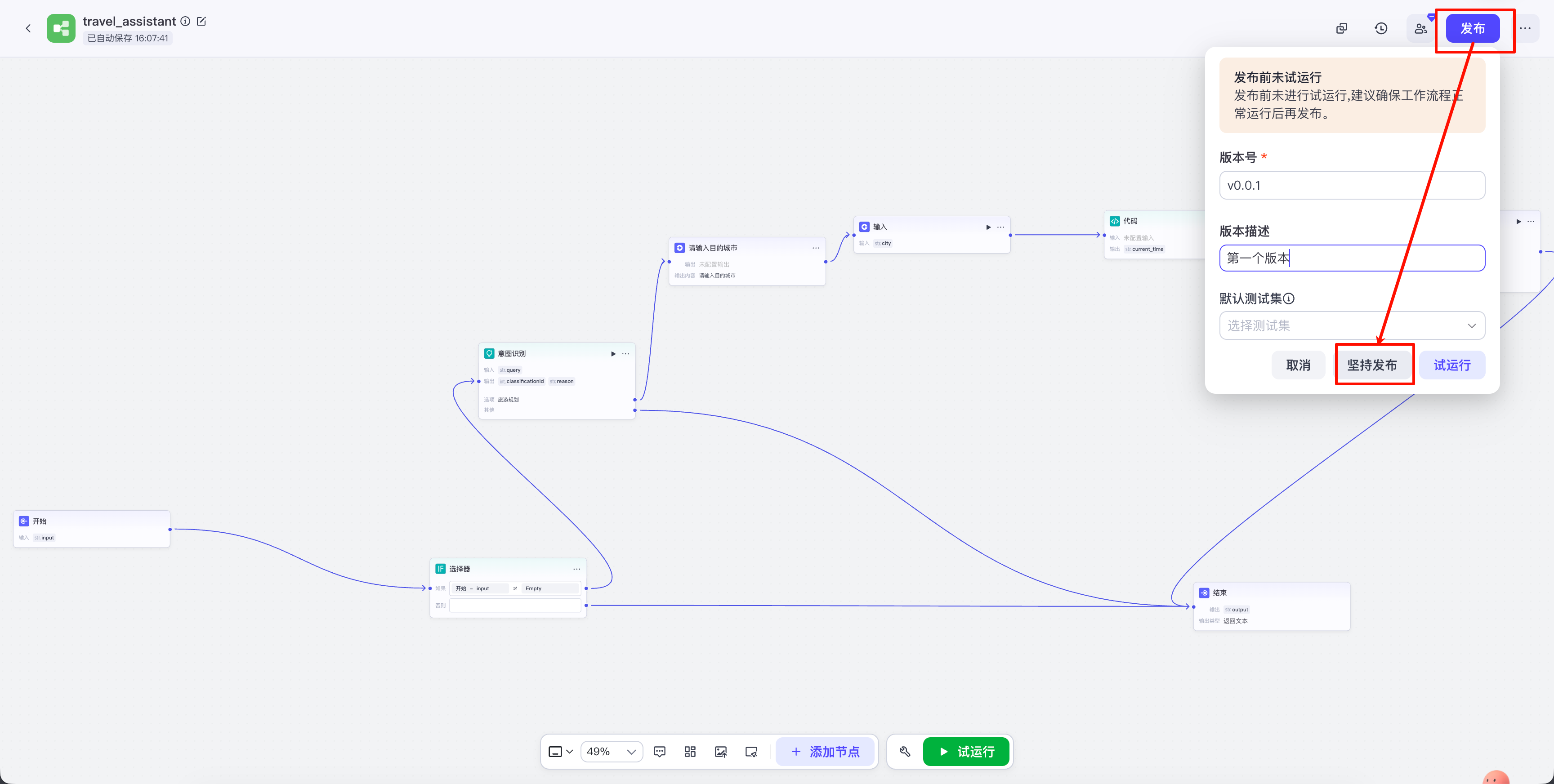Click the image export toolbar icon
The image size is (1554, 784).
(720, 752)
